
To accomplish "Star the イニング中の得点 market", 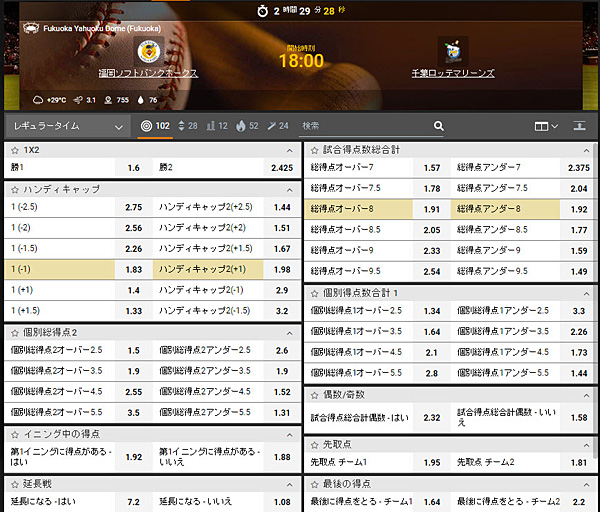I will tap(15, 435).
